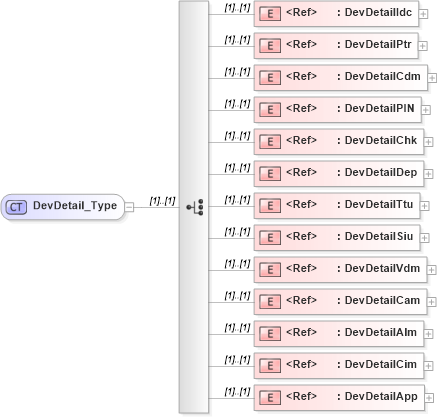Image resolution: width=437 pixels, height=417 pixels.
Task: Click the E icon of DevDetailIdc
Action: pyautogui.click(x=270, y=14)
